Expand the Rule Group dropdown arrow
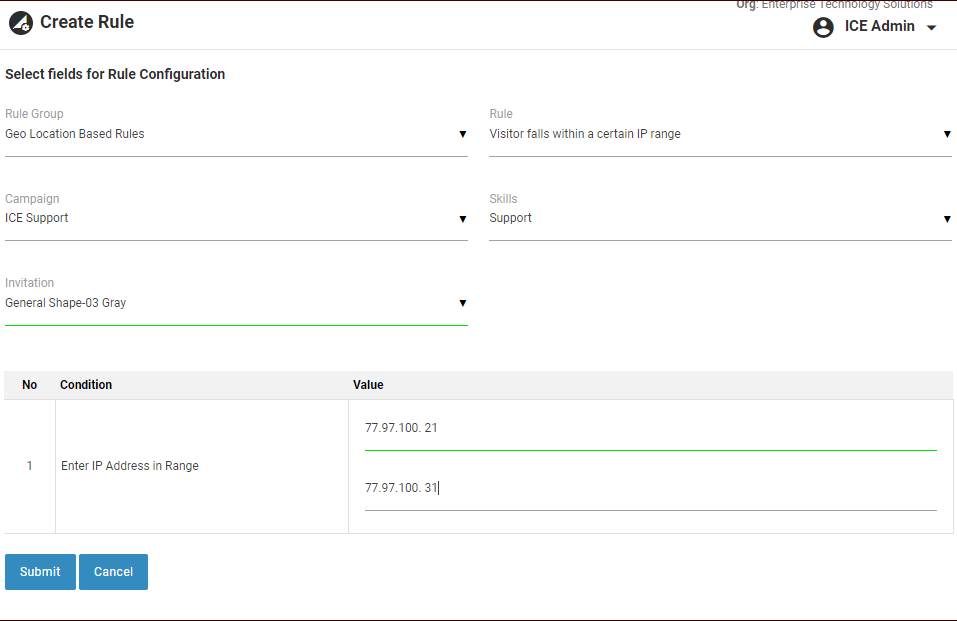 pyautogui.click(x=462, y=134)
